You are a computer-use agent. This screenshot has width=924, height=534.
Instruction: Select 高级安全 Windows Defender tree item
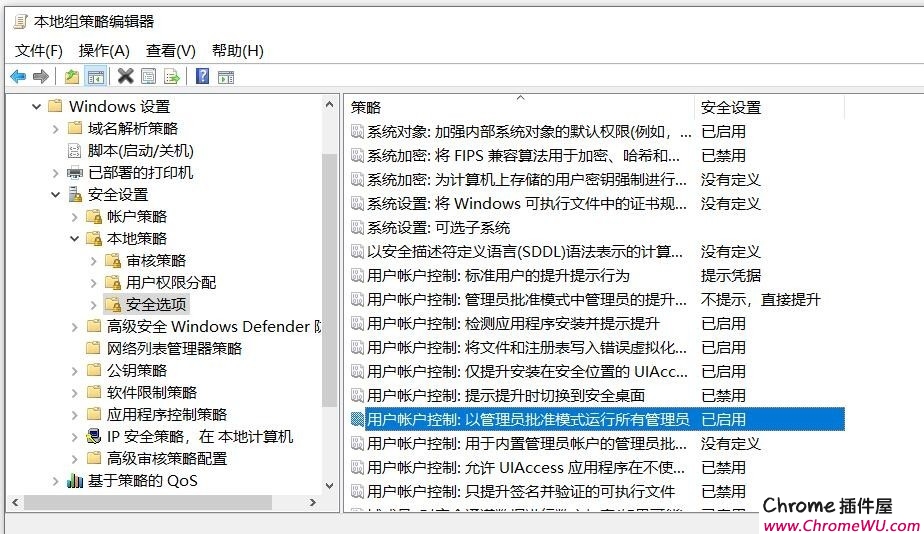[213, 327]
